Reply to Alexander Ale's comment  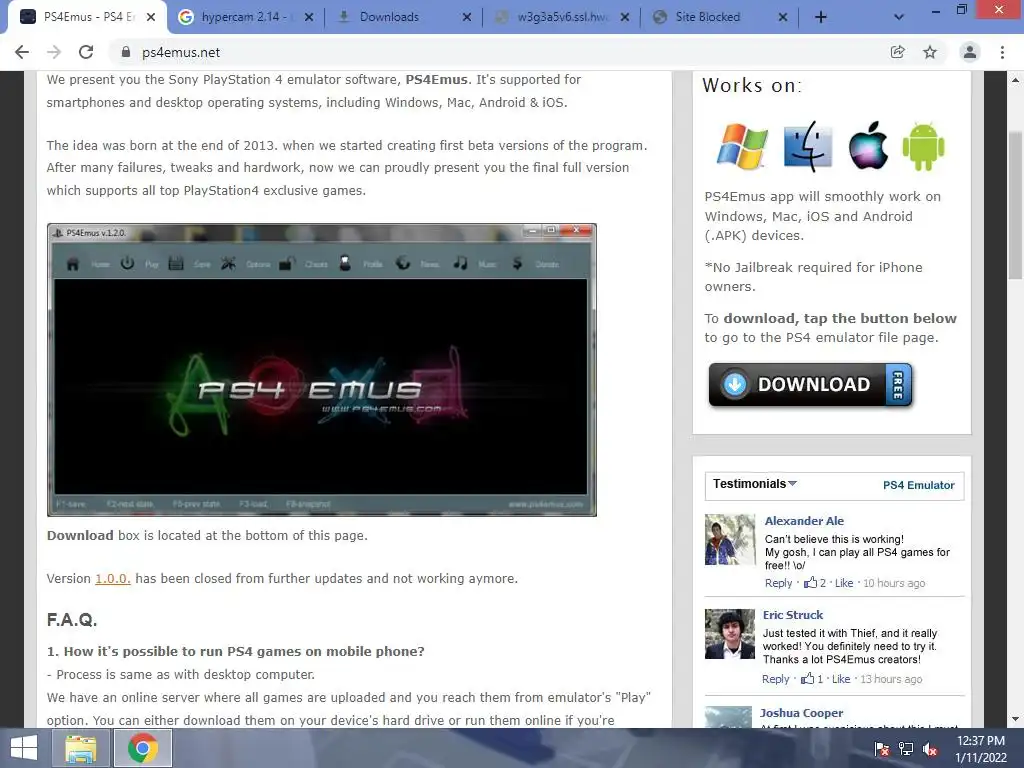pos(778,583)
